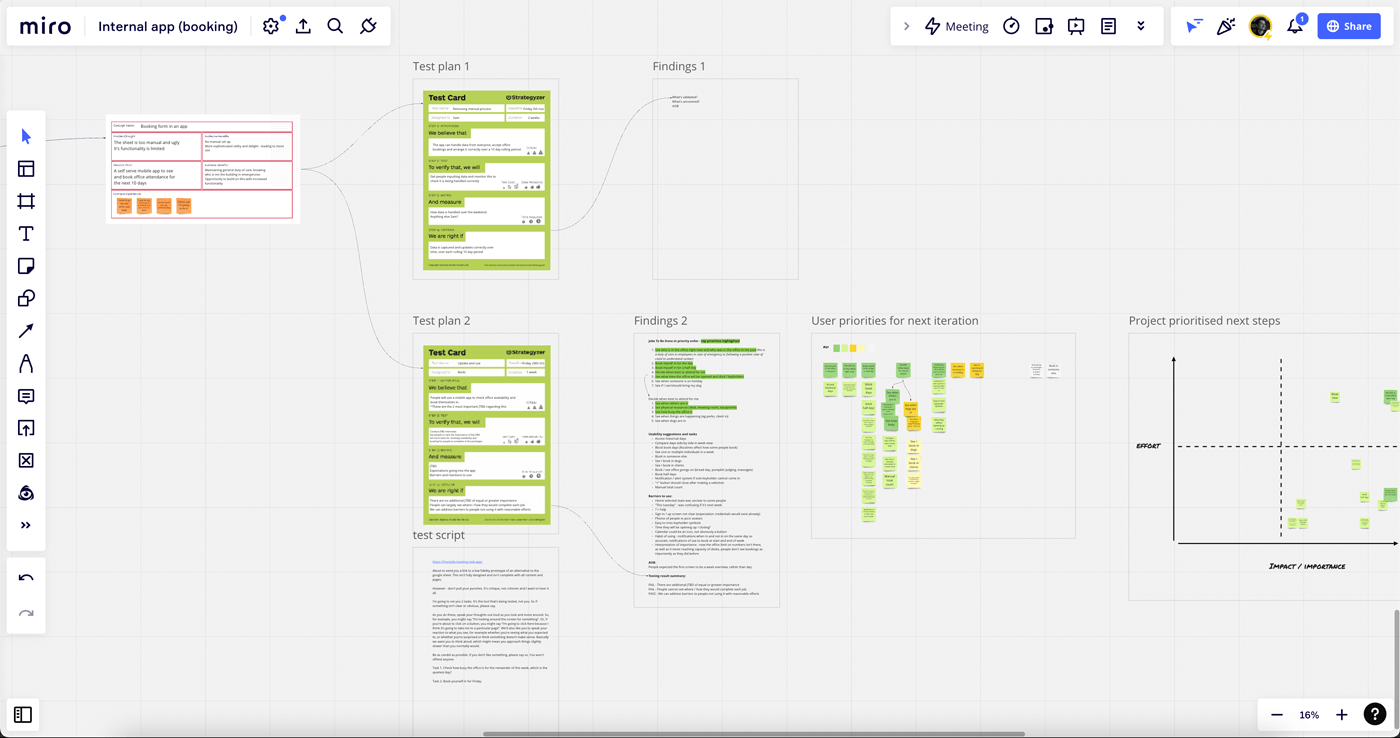Click the EFFORT axis label
Image resolution: width=1400 pixels, height=738 pixels.
(x=1148, y=446)
